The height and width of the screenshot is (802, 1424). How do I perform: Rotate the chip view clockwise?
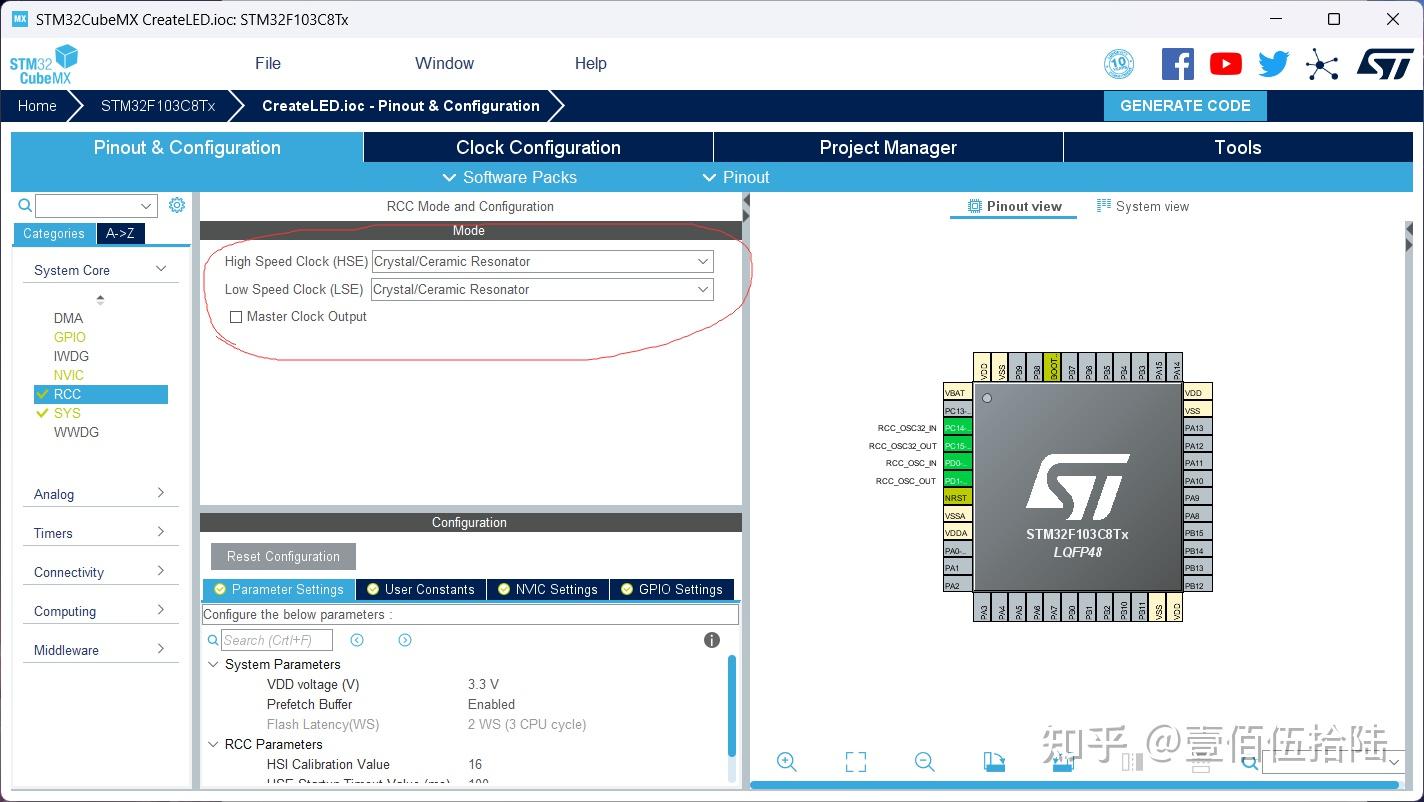(994, 762)
